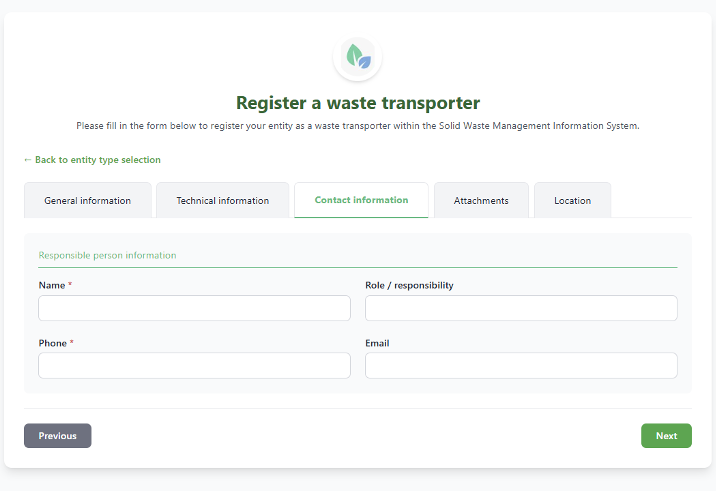Screen dimensions: 716x492
Task: Click the green leaf logo icon
Action: (358, 58)
